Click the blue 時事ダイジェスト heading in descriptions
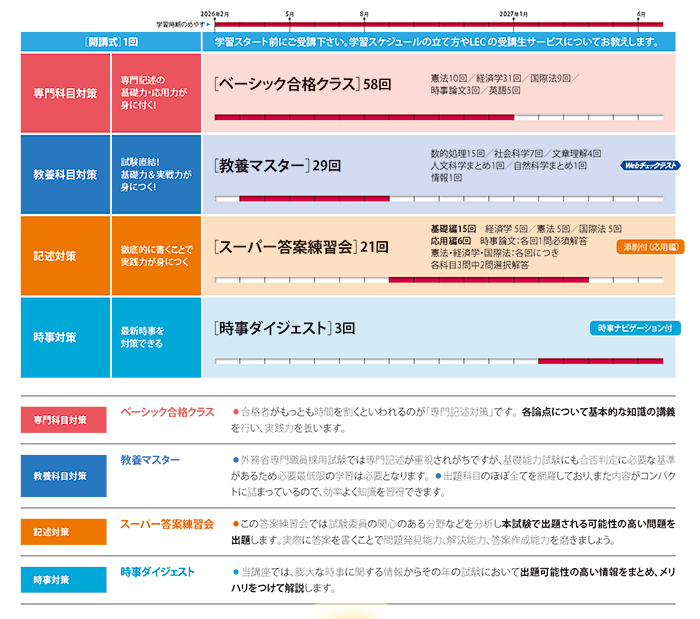700x619 pixels. coord(157,572)
